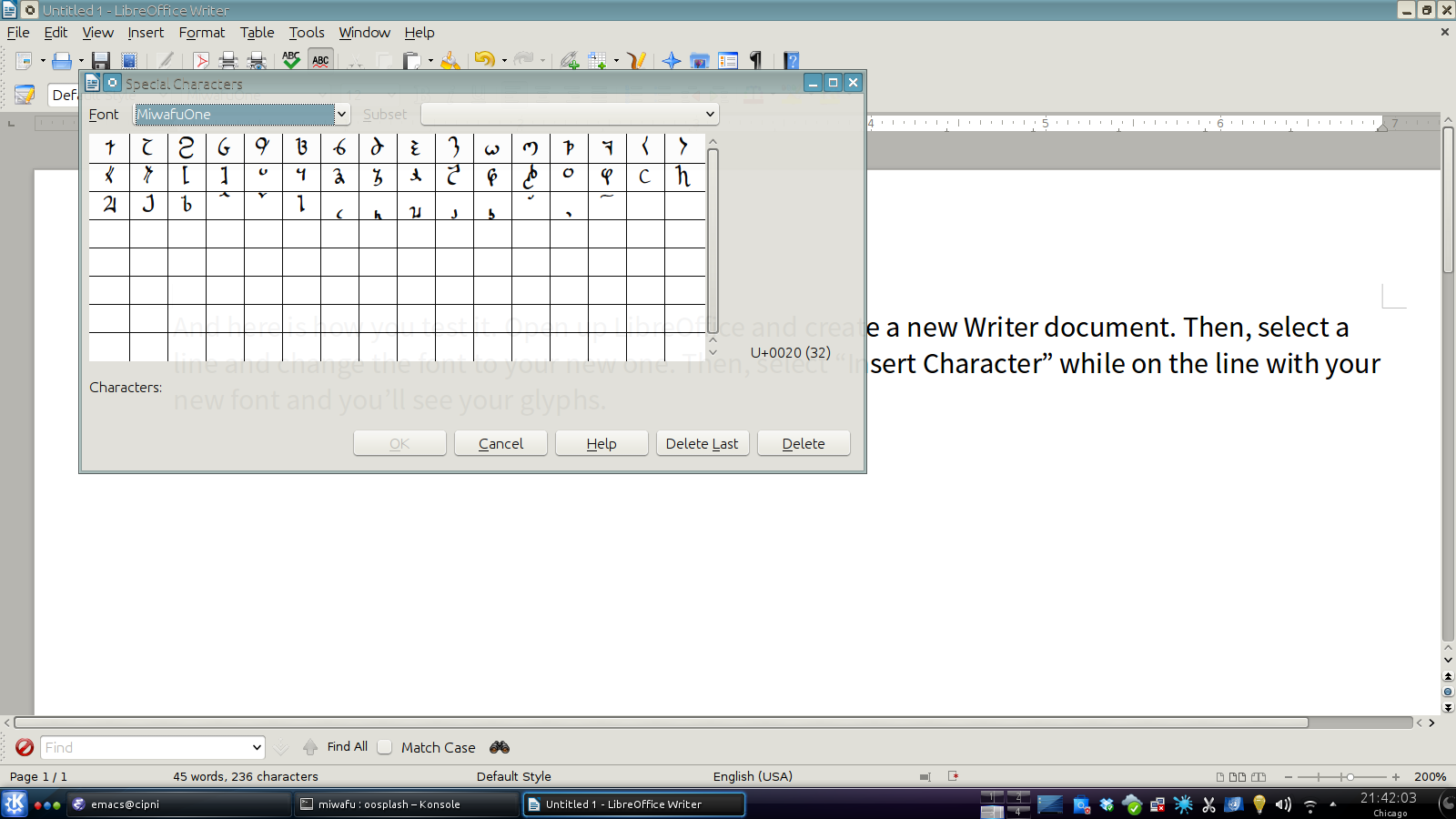Select the omega-like glyph in first row
Image resolution: width=1456 pixels, height=819 pixels.
point(492,147)
